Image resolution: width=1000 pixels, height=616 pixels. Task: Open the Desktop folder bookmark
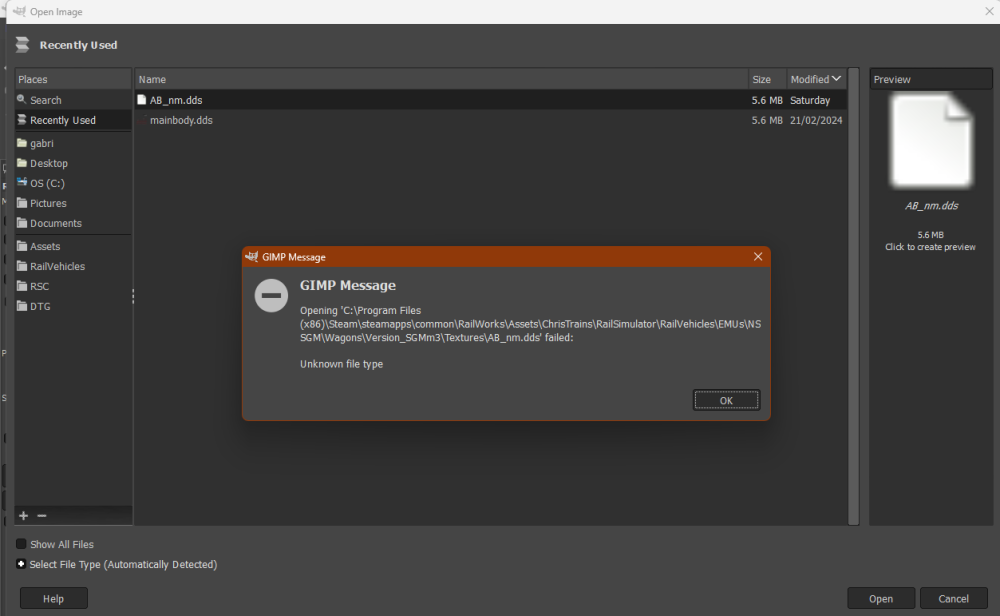(48, 163)
